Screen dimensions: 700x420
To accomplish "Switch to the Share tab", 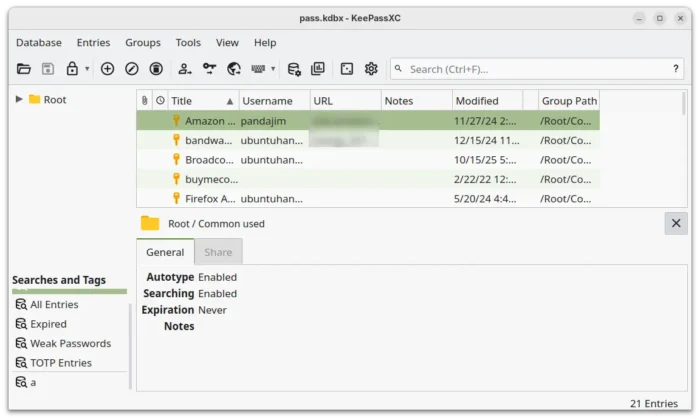I will pyautogui.click(x=218, y=253).
